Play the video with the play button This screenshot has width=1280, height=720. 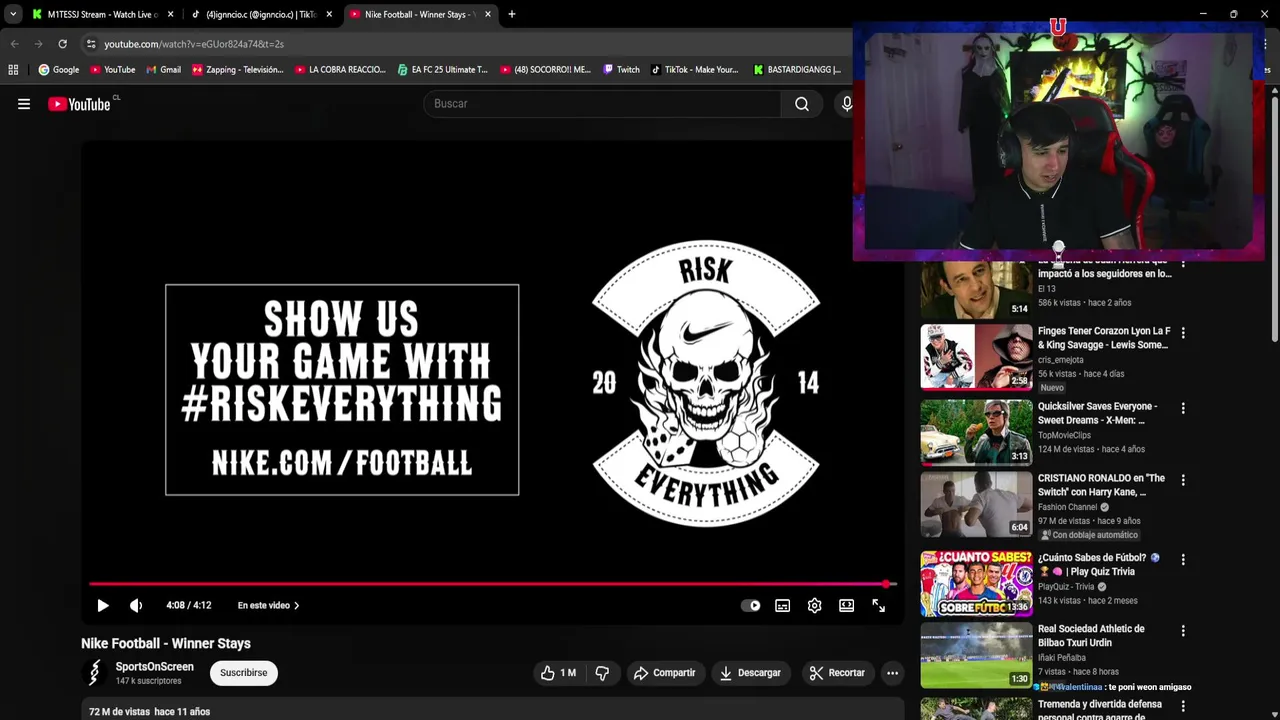102,605
